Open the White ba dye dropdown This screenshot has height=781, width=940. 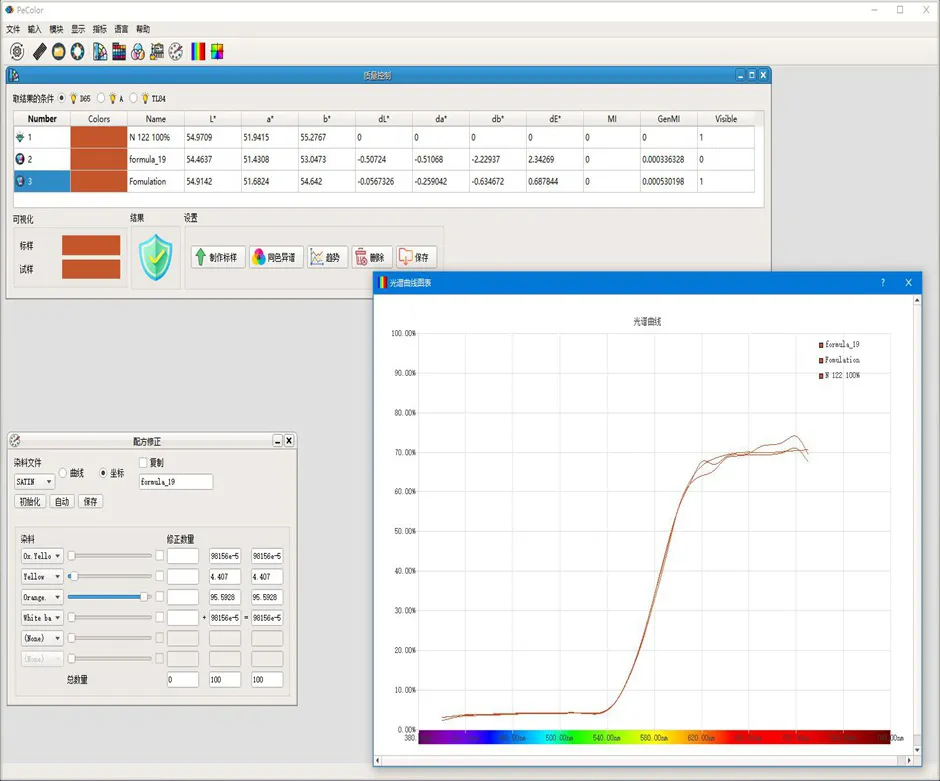pyautogui.click(x=42, y=618)
